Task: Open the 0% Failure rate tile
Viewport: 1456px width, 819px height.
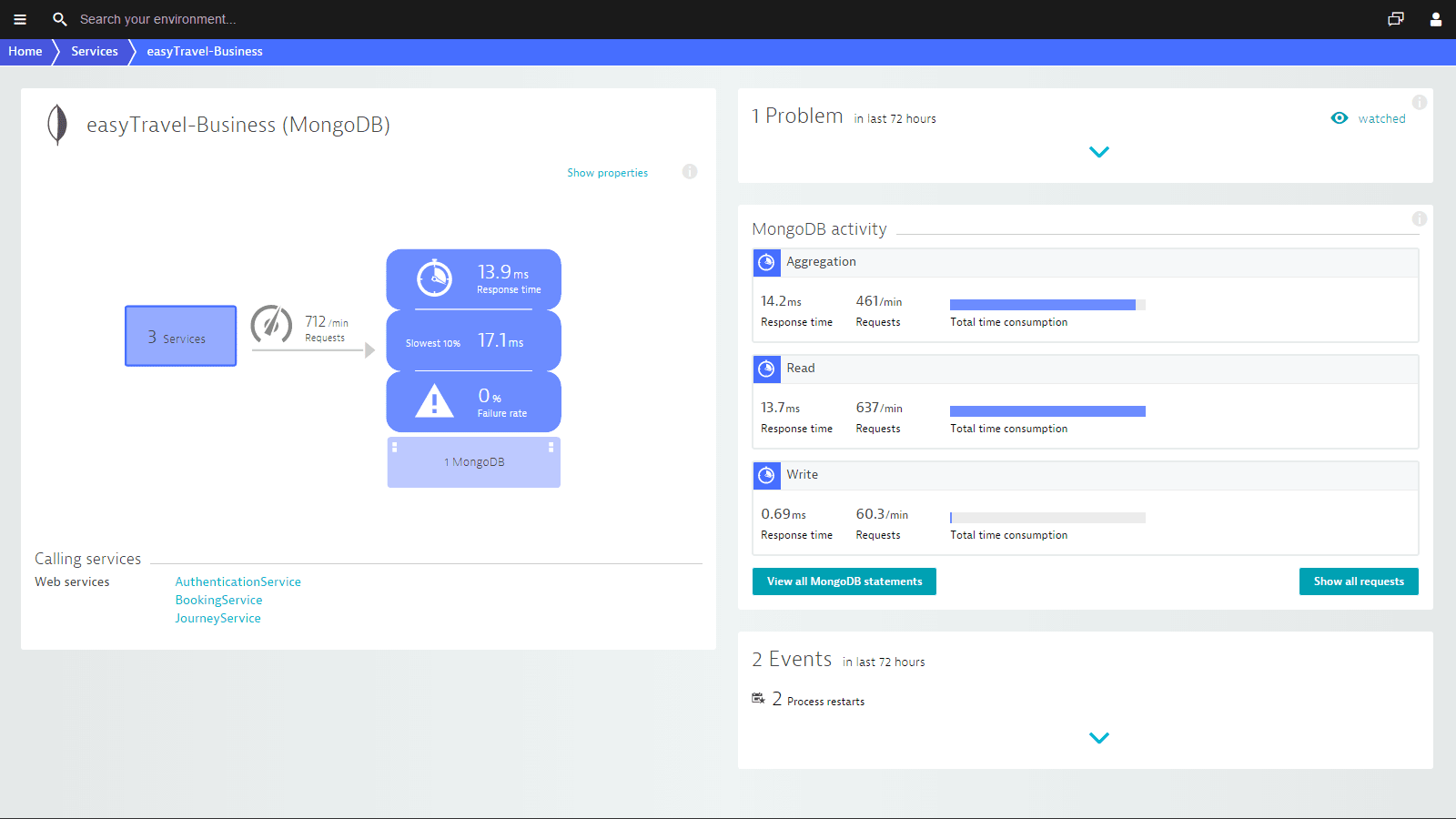Action: coord(473,401)
